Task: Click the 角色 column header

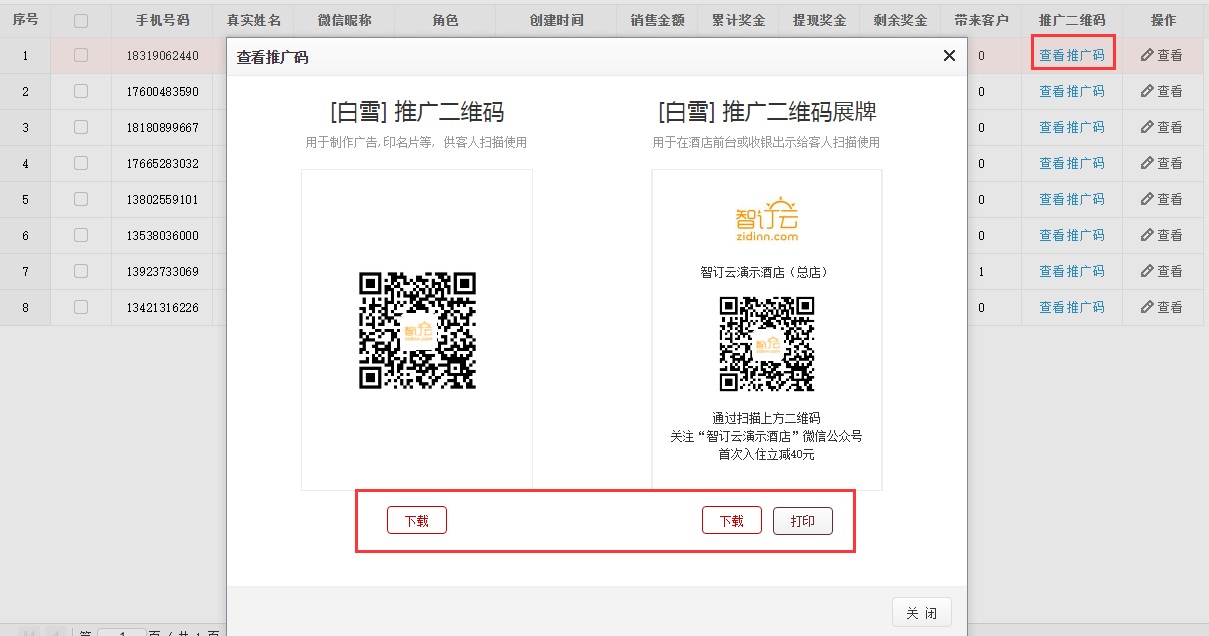Action: 445,20
